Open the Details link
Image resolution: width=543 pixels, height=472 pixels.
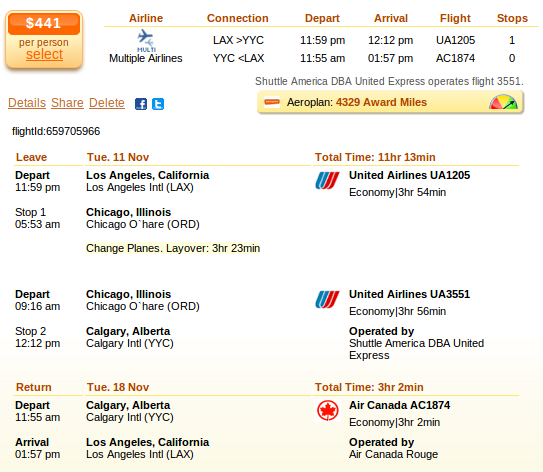(x=27, y=103)
